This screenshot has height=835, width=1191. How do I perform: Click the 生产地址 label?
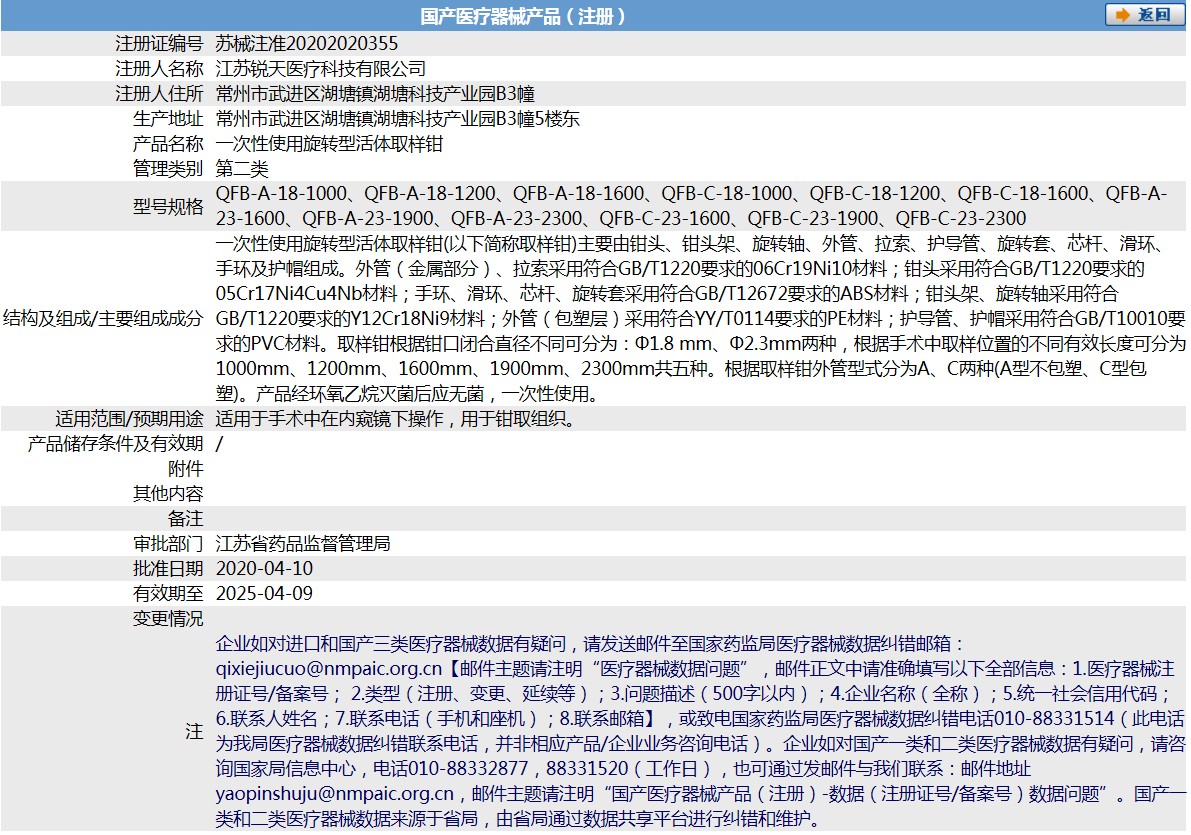168,119
